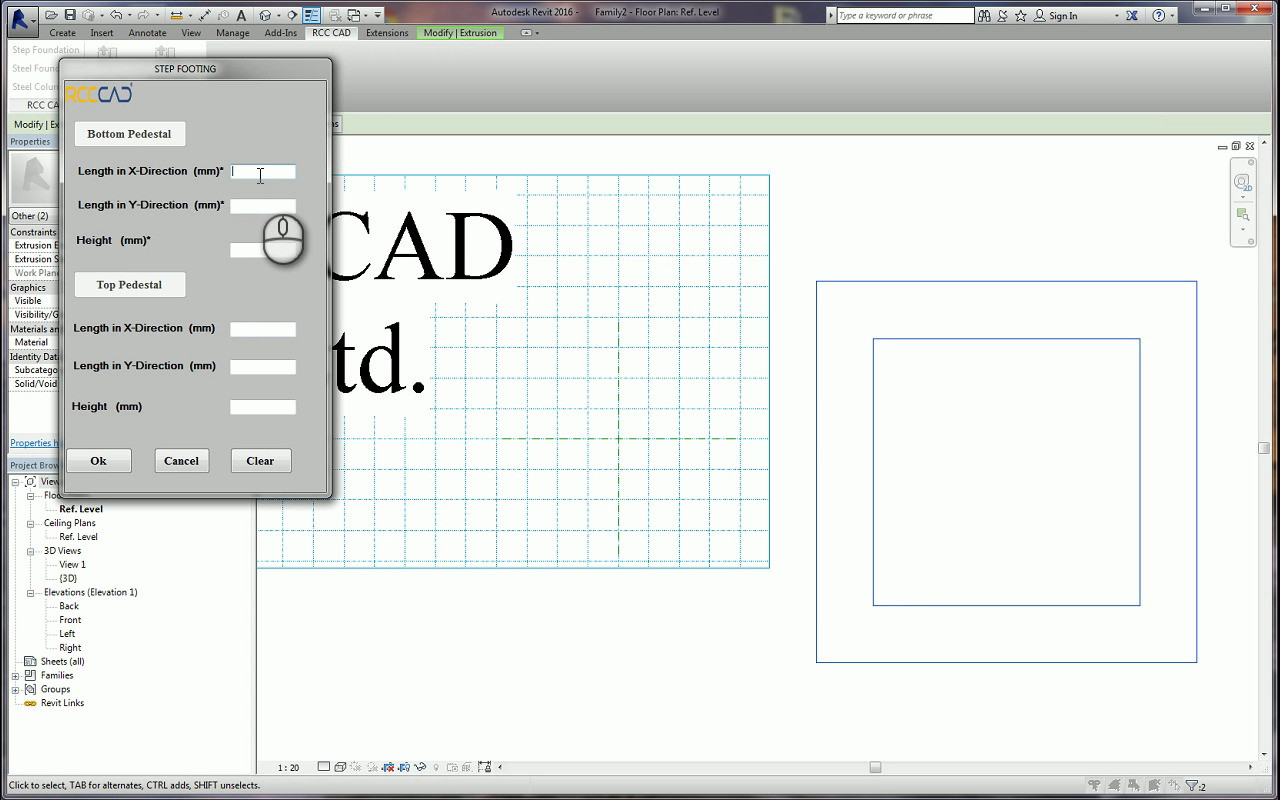This screenshot has height=800, width=1280.
Task: Click the Help question mark icon
Action: [x=1159, y=15]
